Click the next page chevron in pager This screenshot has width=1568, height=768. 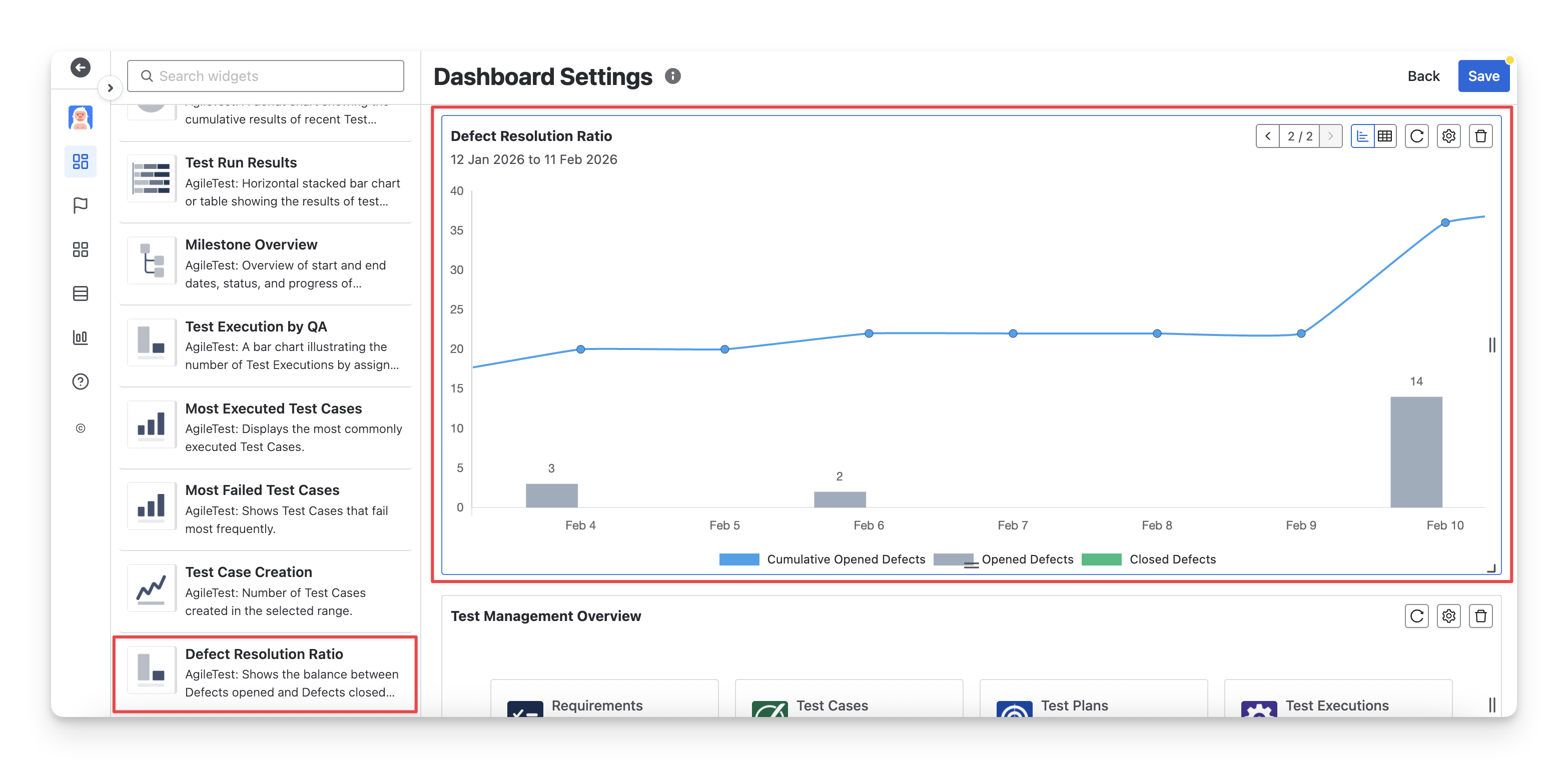point(1330,136)
